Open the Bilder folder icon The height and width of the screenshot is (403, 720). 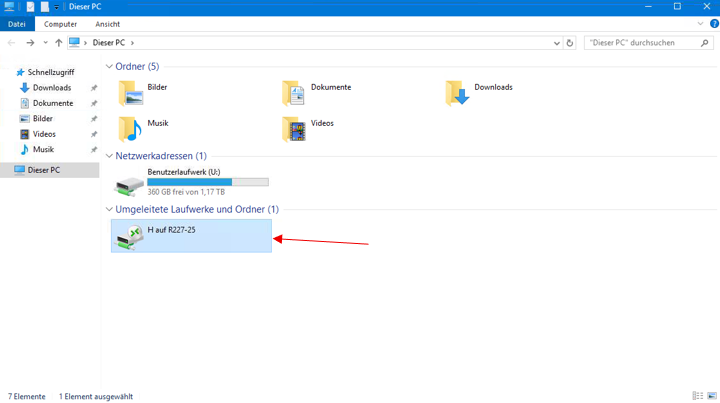tap(131, 93)
